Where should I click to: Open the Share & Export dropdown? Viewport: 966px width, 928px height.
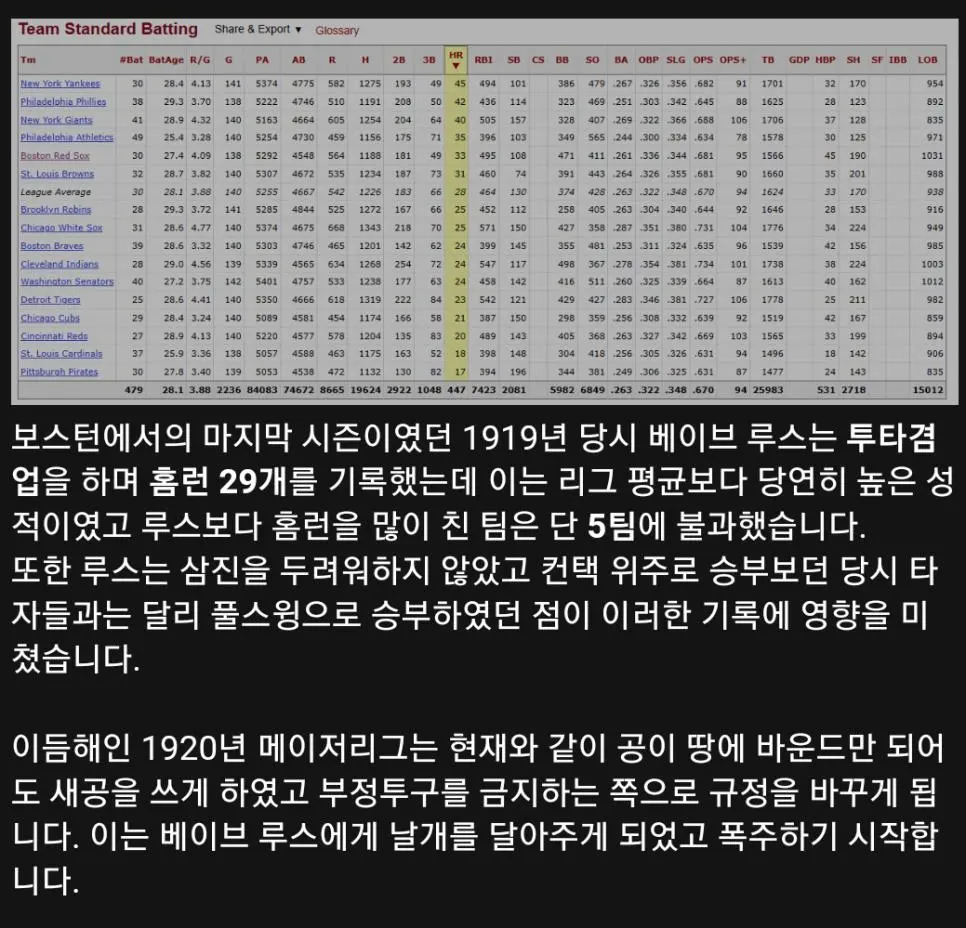258,30
